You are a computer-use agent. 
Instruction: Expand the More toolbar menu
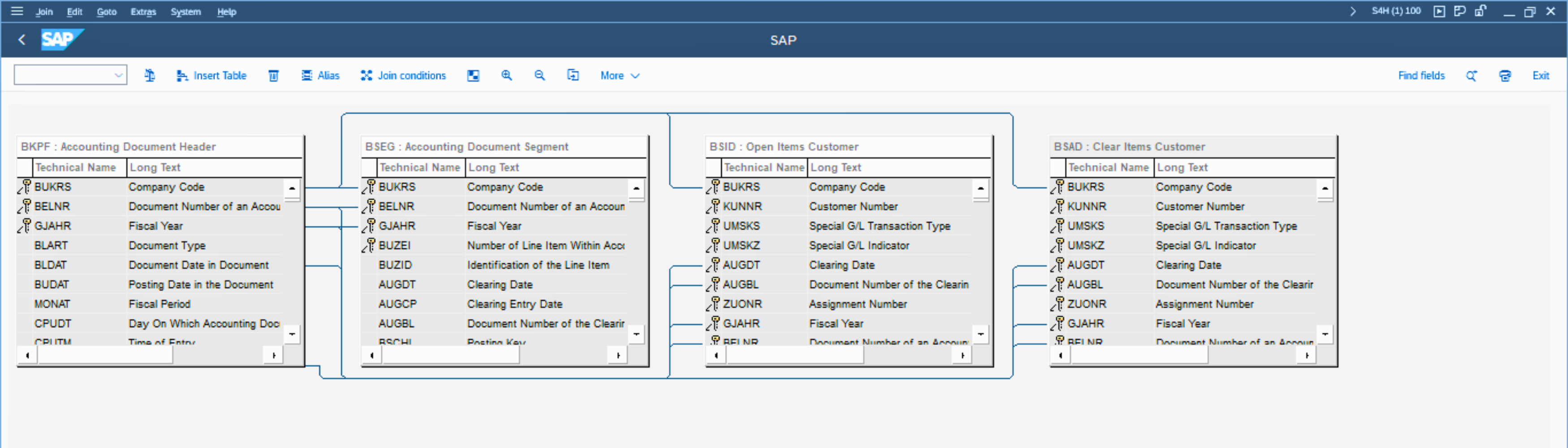619,75
